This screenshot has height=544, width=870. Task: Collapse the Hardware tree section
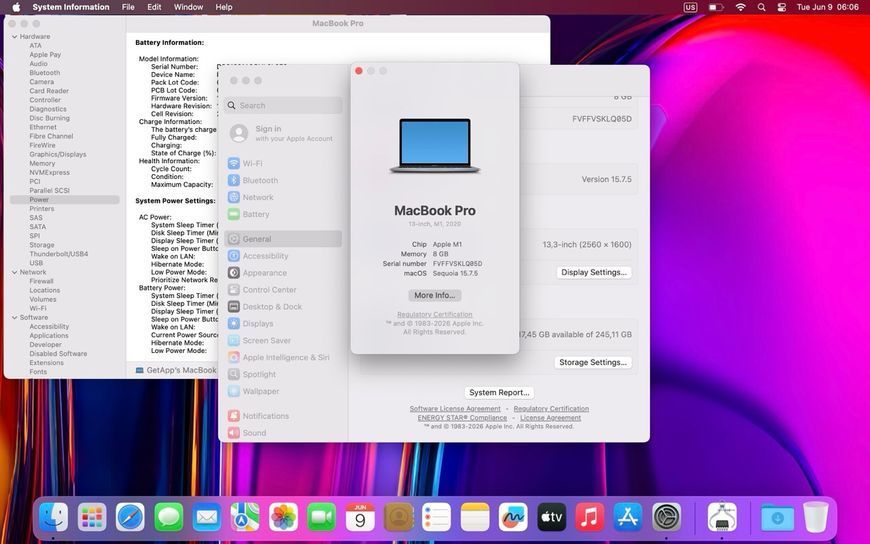tap(14, 37)
